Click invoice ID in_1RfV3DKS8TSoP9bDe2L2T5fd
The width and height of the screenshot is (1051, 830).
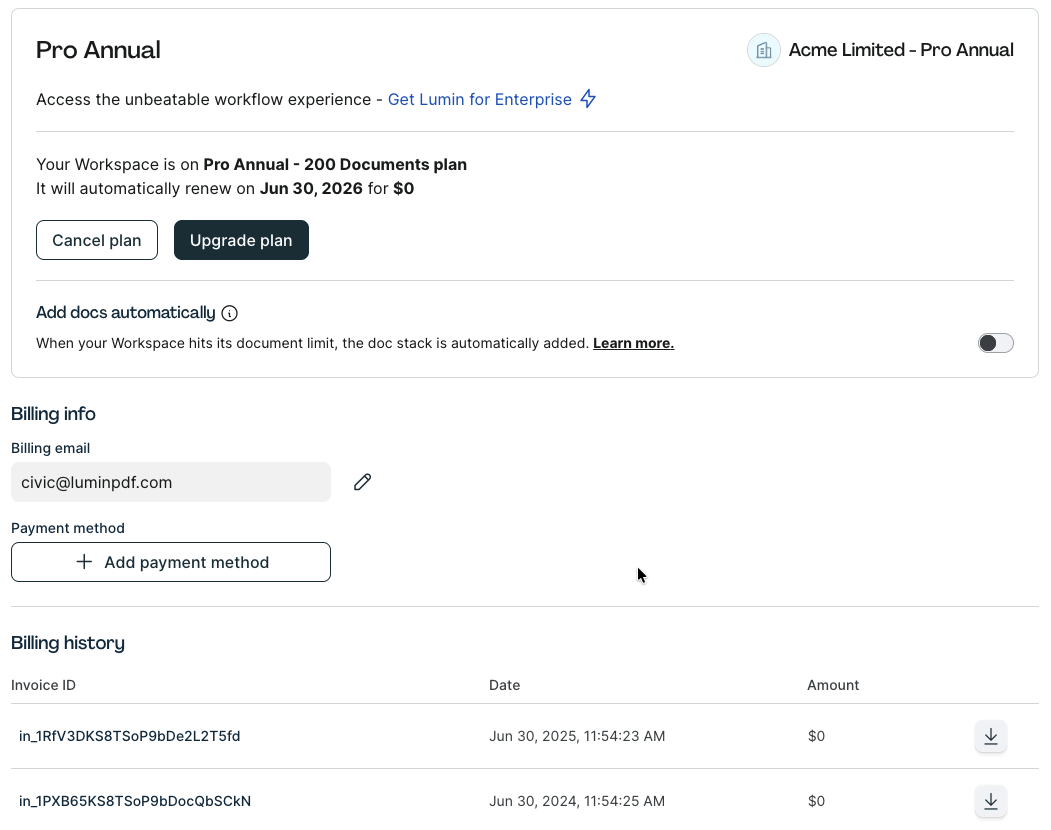129,736
